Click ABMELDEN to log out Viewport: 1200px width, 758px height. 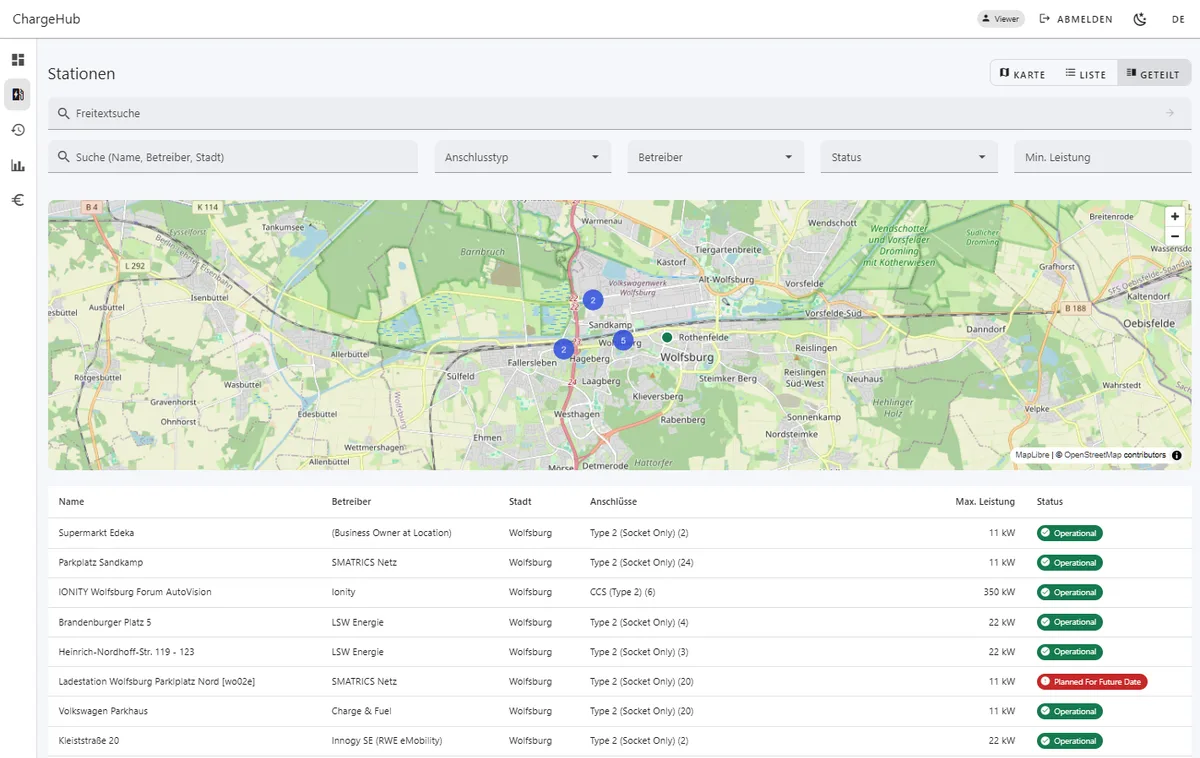pos(1076,19)
